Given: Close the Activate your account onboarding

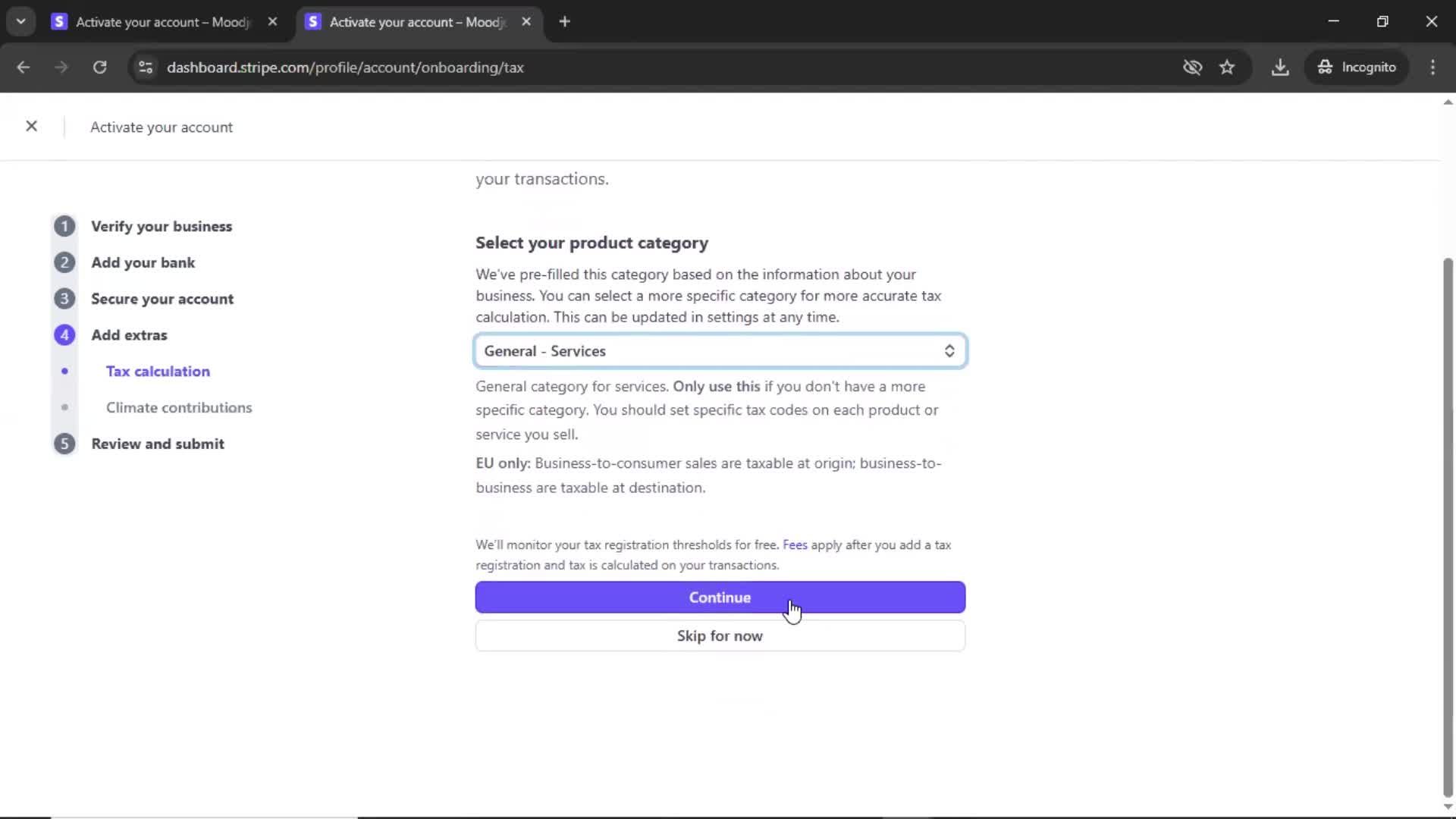Looking at the screenshot, I should [31, 127].
